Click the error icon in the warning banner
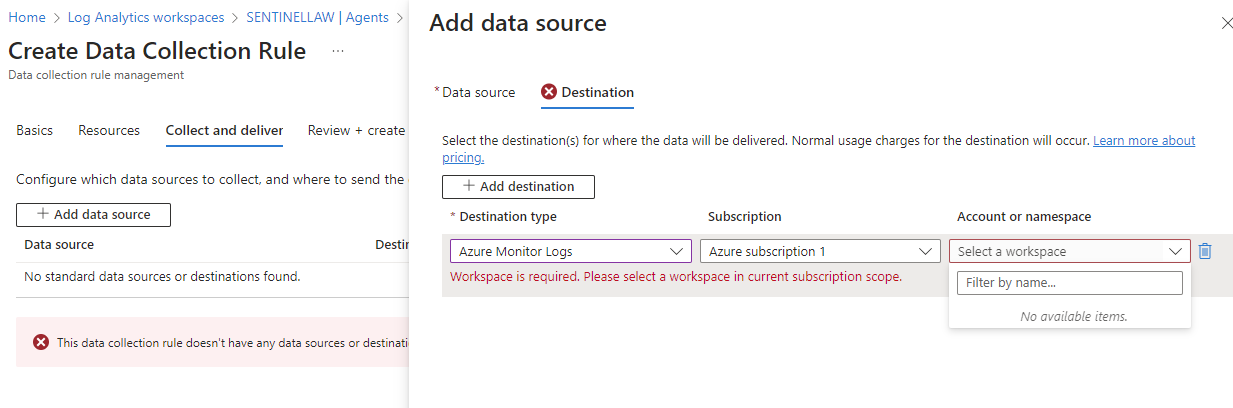Image resolution: width=1233 pixels, height=408 pixels. (x=41, y=342)
